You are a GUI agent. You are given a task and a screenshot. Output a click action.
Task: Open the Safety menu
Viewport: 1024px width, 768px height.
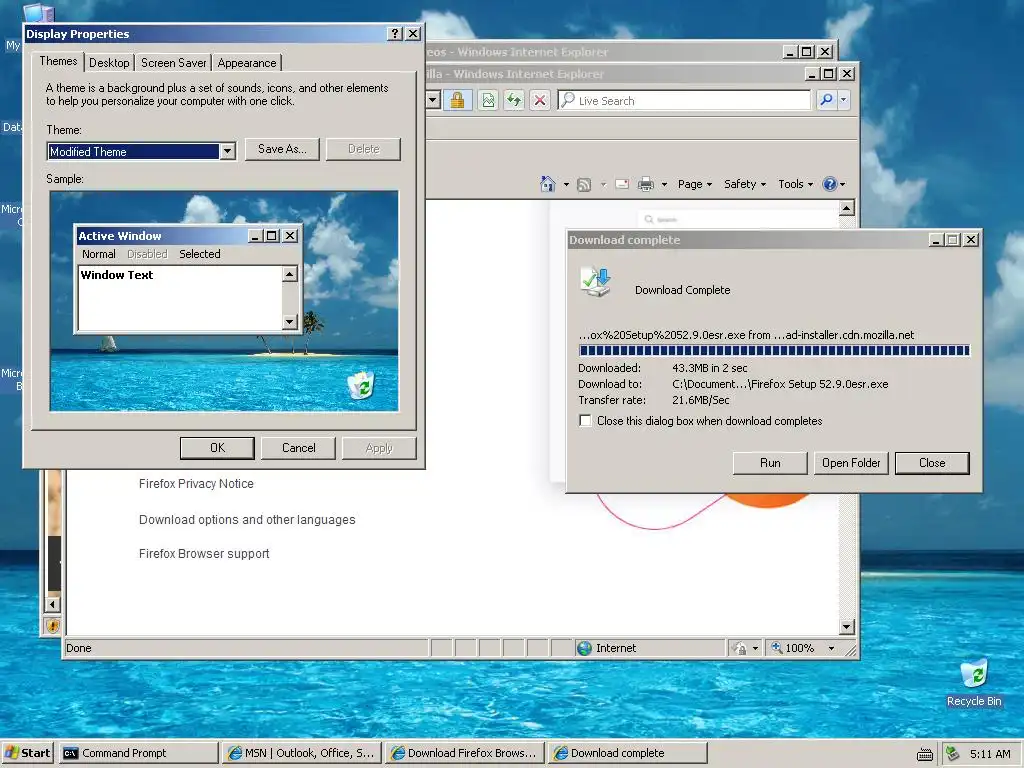point(744,184)
